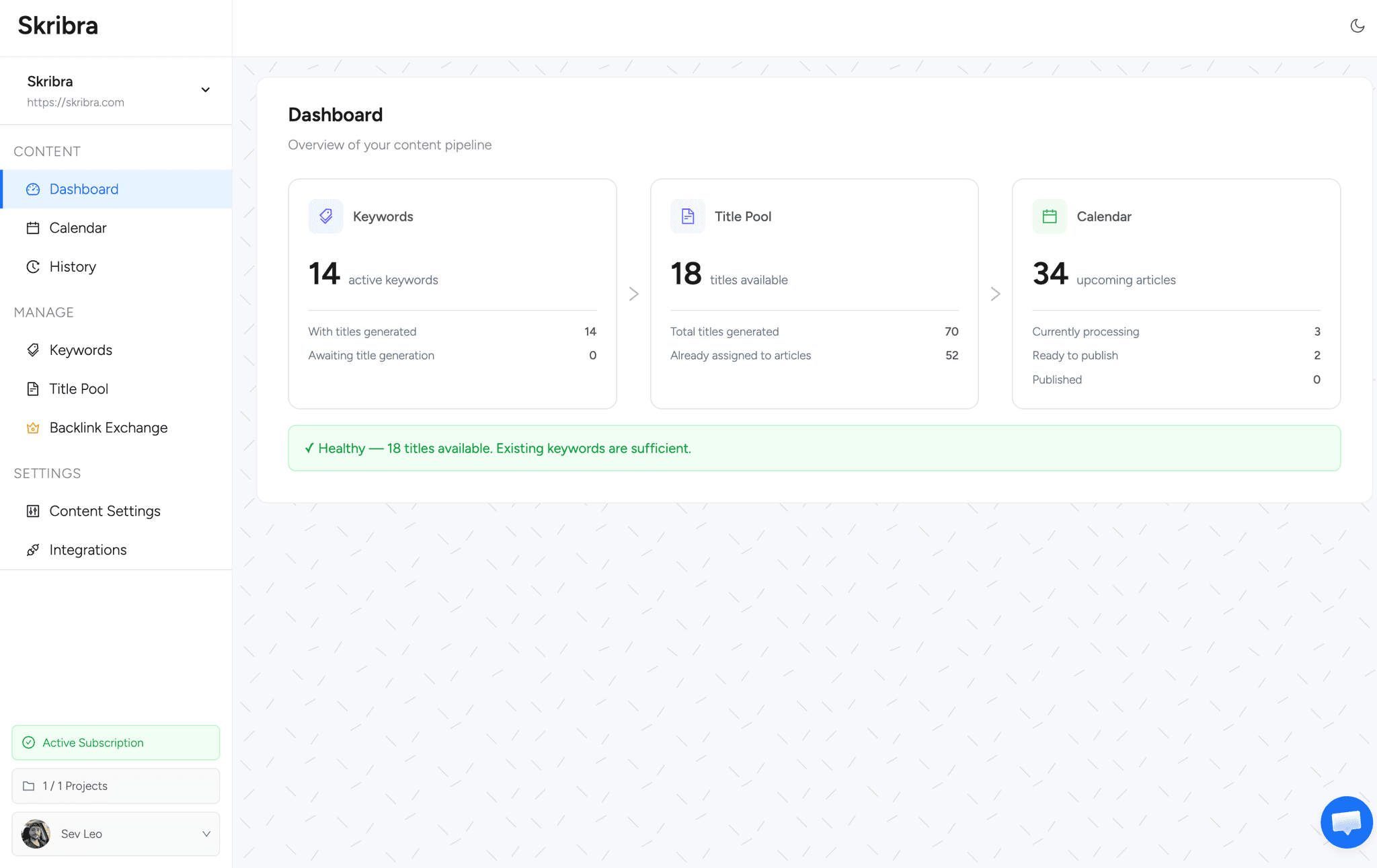This screenshot has width=1377, height=868.
Task: Open the 1/1 Projects panel
Action: pyautogui.click(x=115, y=785)
